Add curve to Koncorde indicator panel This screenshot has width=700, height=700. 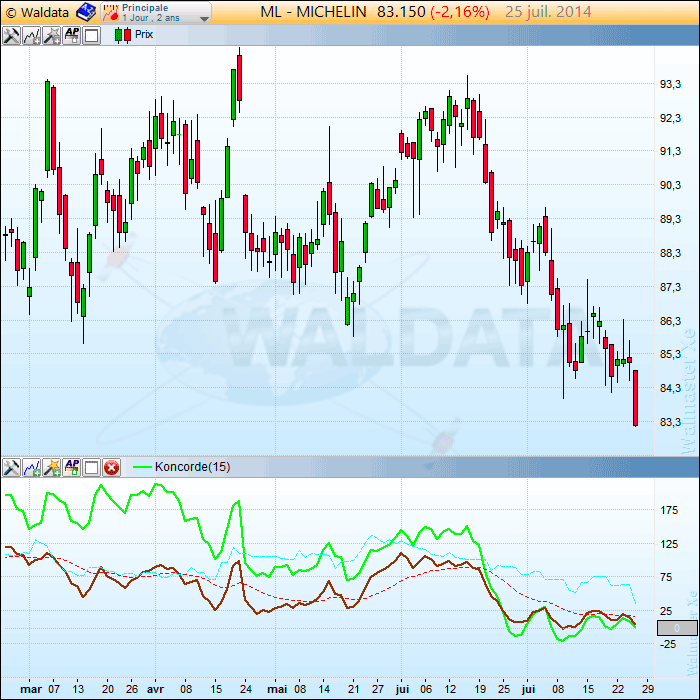coord(31,467)
